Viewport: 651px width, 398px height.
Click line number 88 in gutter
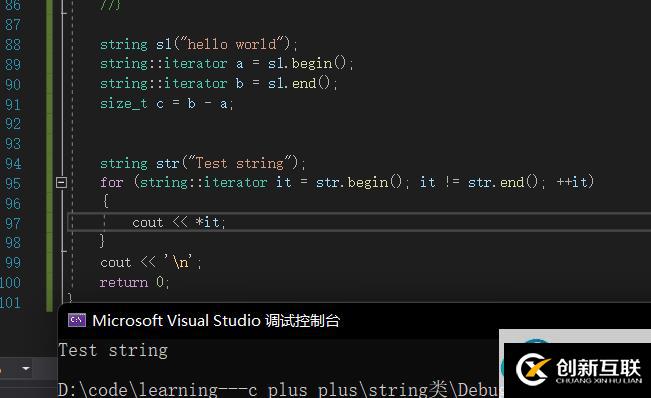(13, 44)
